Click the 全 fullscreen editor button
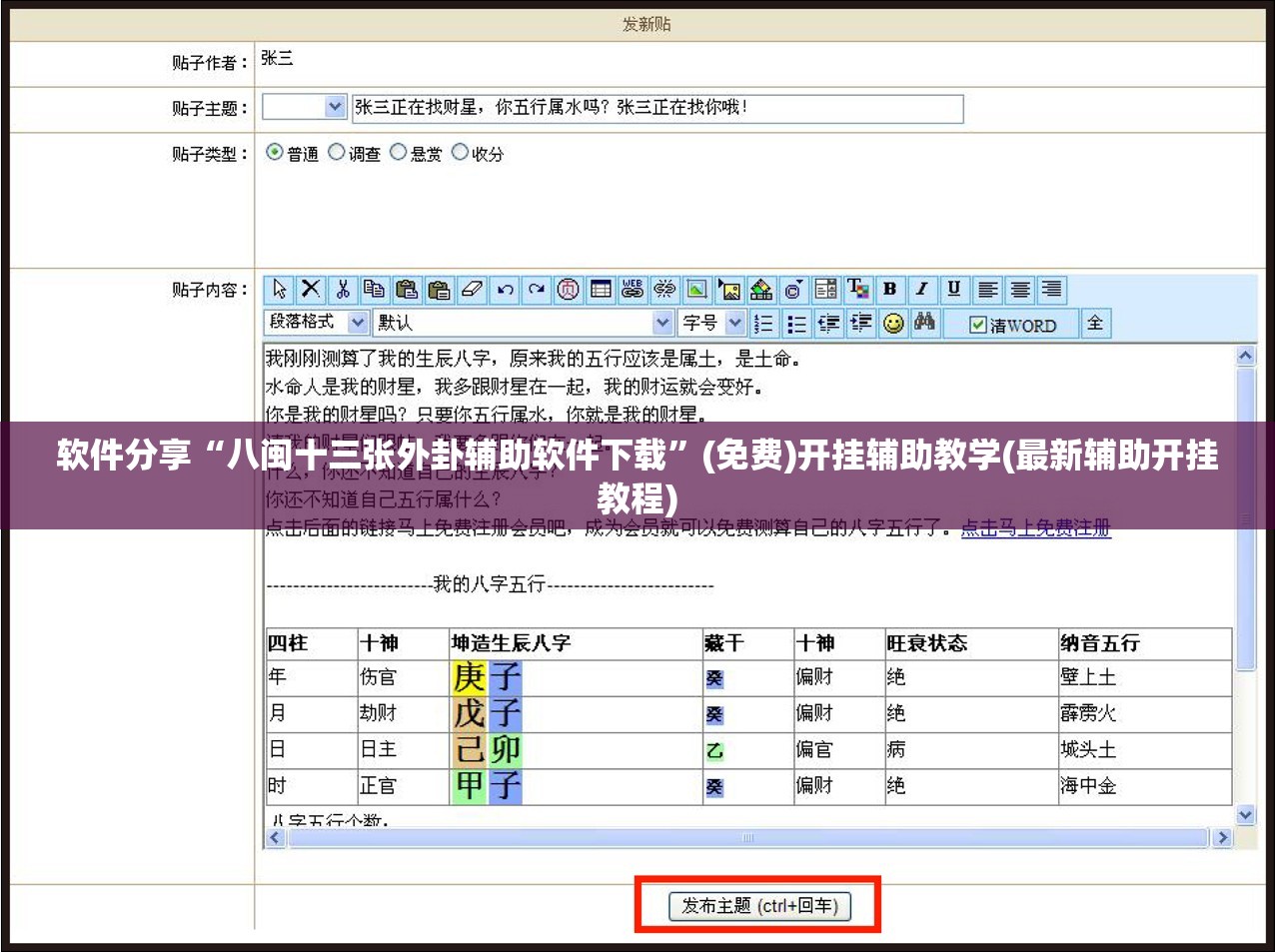 point(1095,323)
